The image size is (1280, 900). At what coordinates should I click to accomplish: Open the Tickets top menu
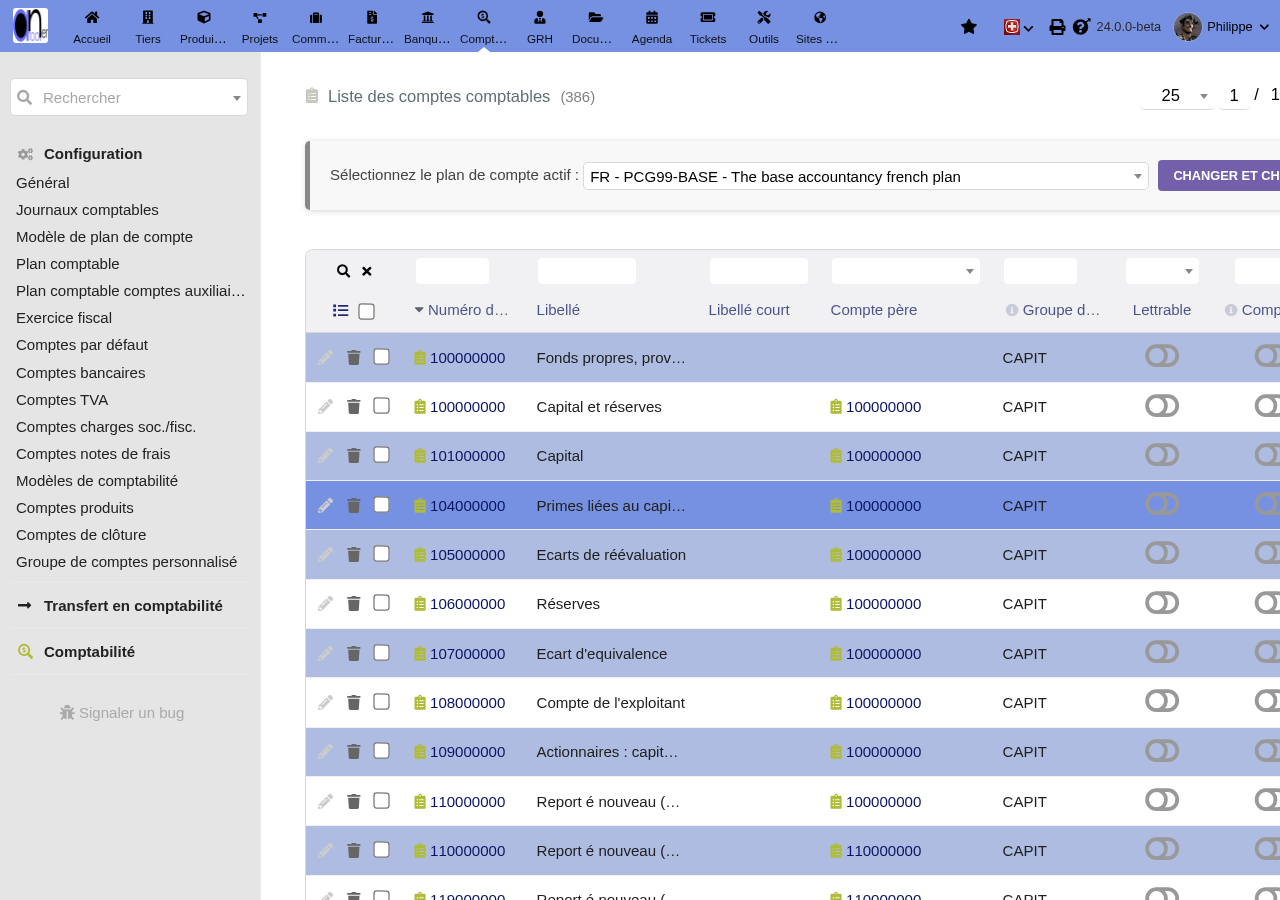pos(708,27)
